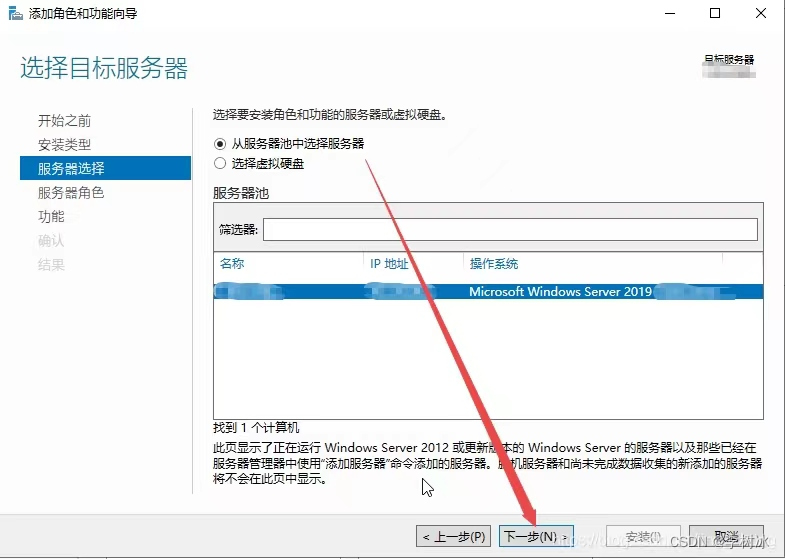Open '服务器选择' step in the sidebar

click(x=106, y=168)
